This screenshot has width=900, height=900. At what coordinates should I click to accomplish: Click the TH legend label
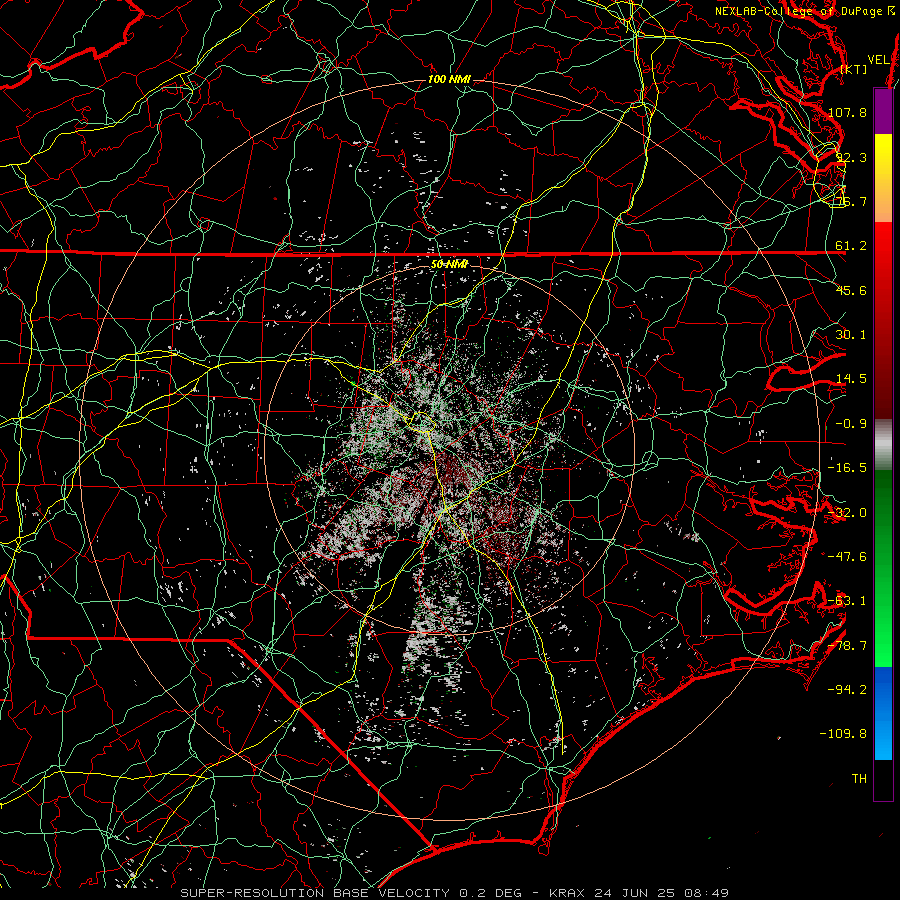(859, 779)
